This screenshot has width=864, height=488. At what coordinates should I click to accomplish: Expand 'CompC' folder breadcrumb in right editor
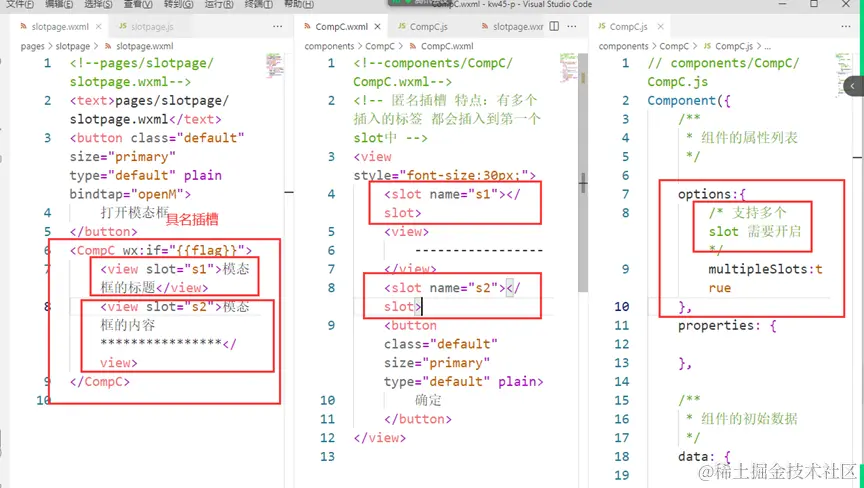coord(674,46)
